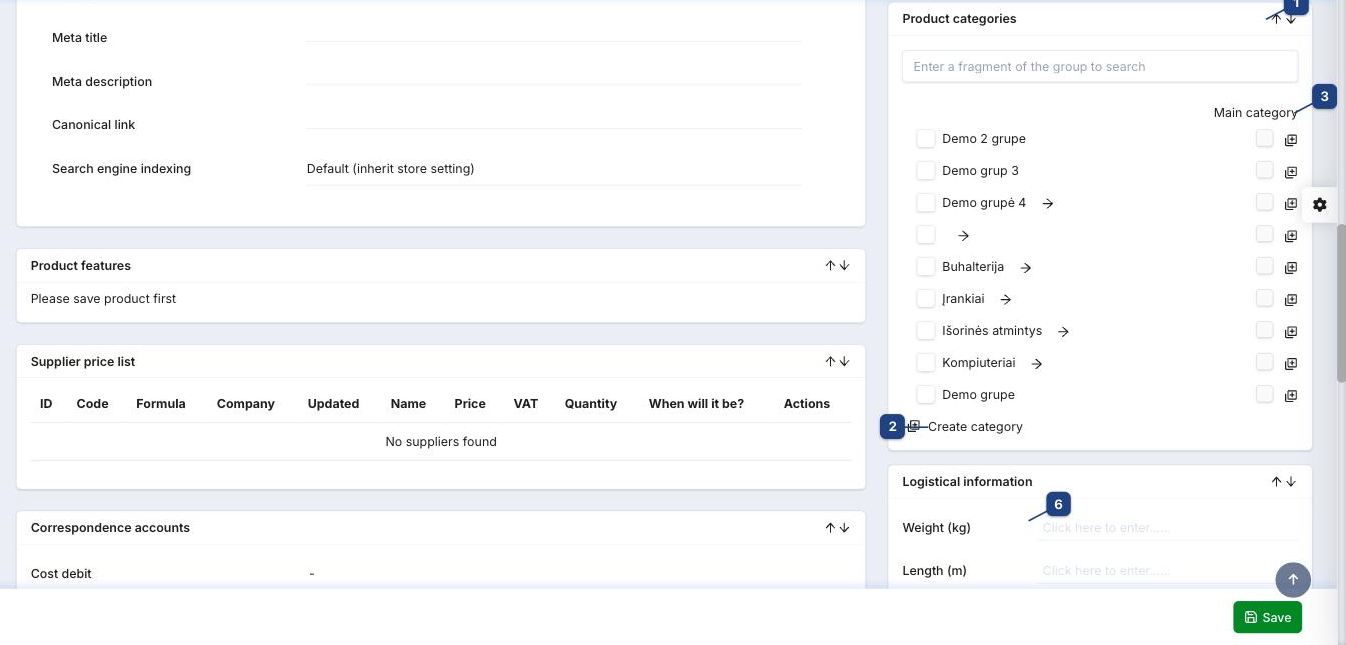Open the Search engine indexing dropdown

(554, 169)
